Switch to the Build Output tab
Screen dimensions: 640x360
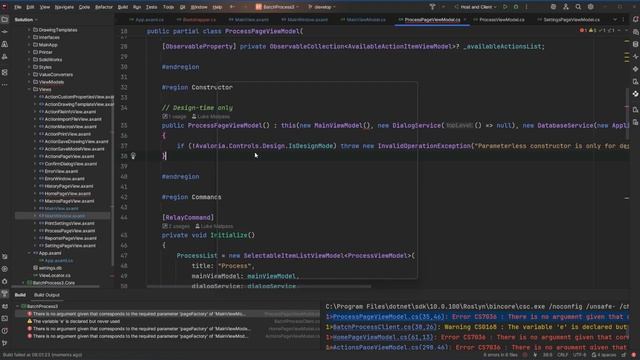[x=47, y=295]
